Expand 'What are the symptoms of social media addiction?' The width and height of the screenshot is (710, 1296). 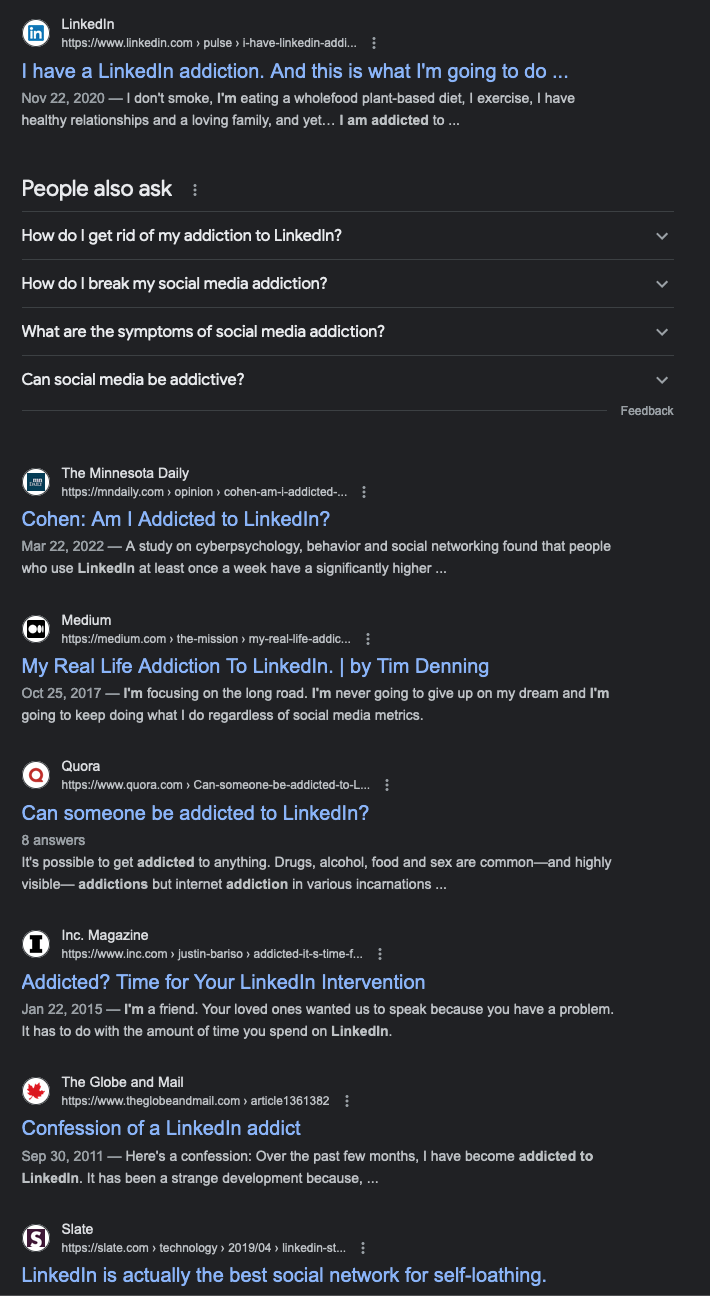(x=348, y=332)
